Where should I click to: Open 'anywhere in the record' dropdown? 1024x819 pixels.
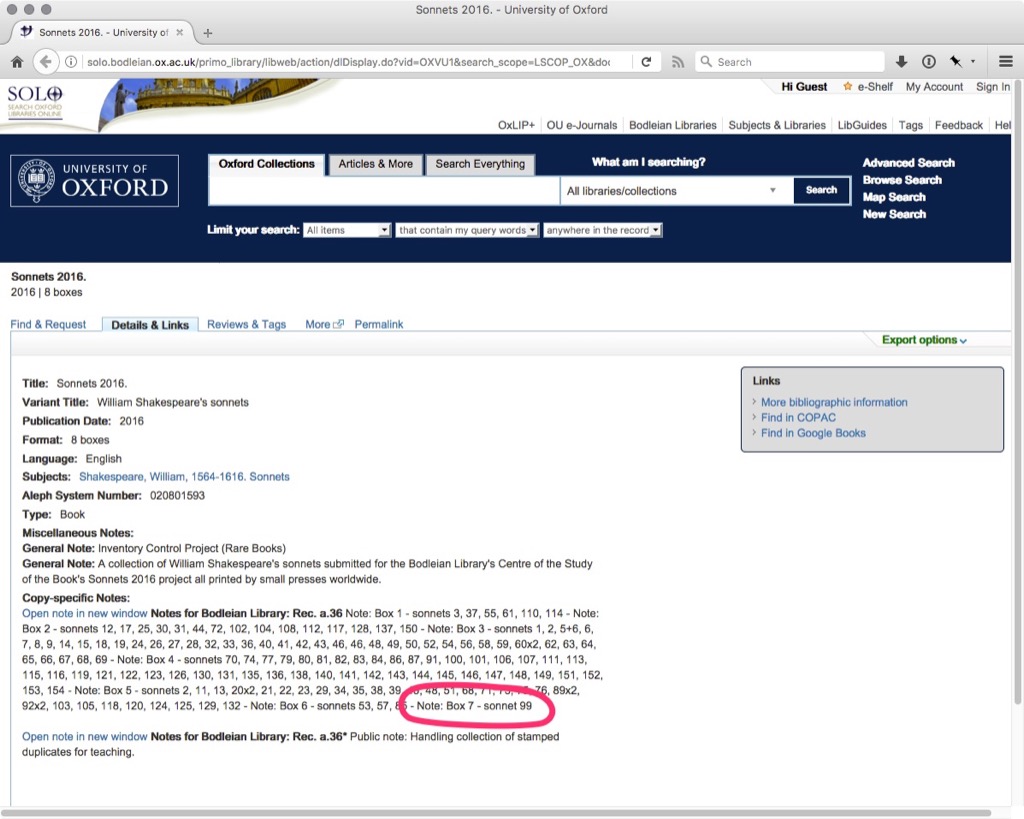[603, 230]
